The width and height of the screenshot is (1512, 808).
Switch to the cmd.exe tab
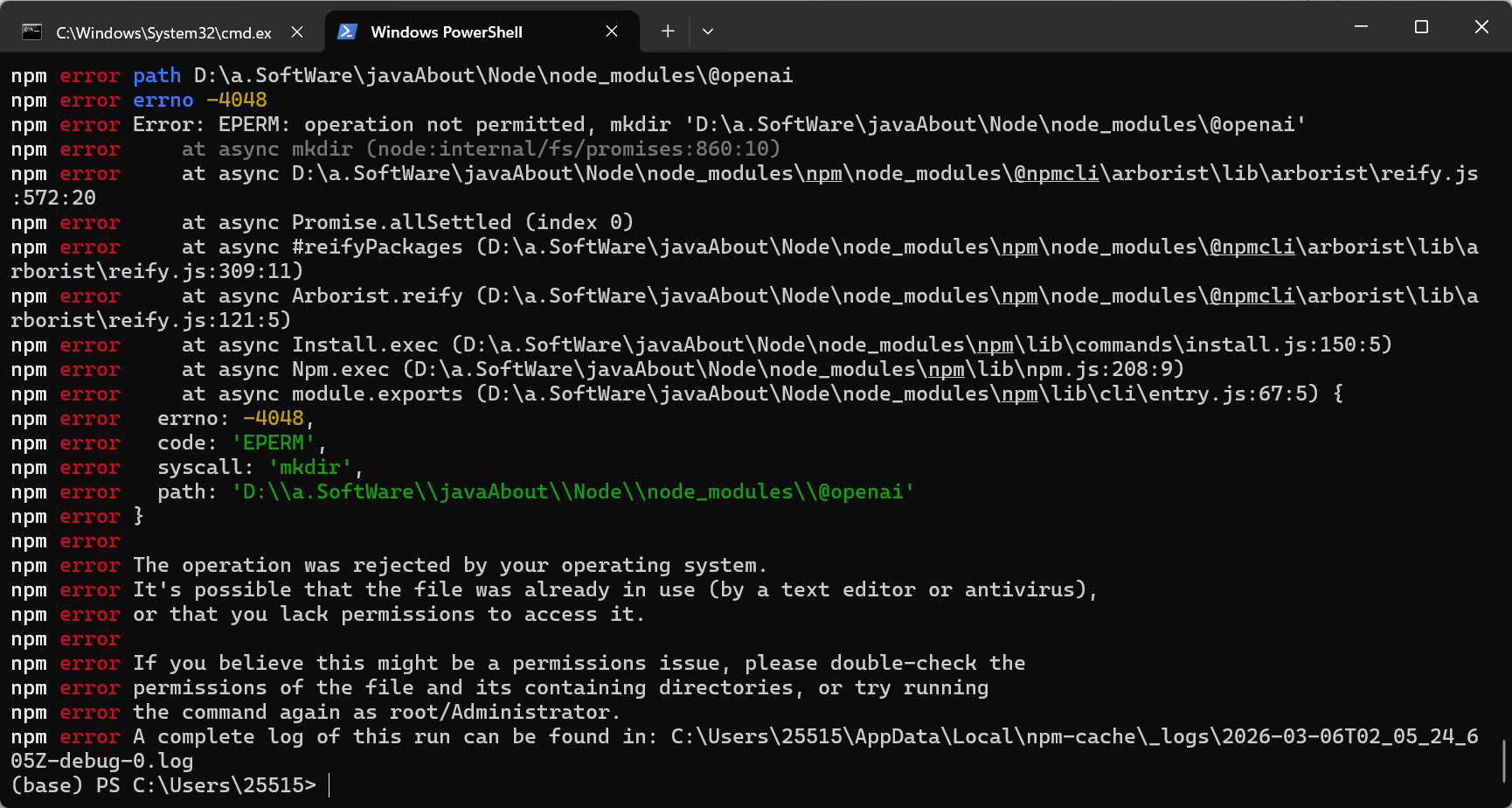pyautogui.click(x=163, y=32)
